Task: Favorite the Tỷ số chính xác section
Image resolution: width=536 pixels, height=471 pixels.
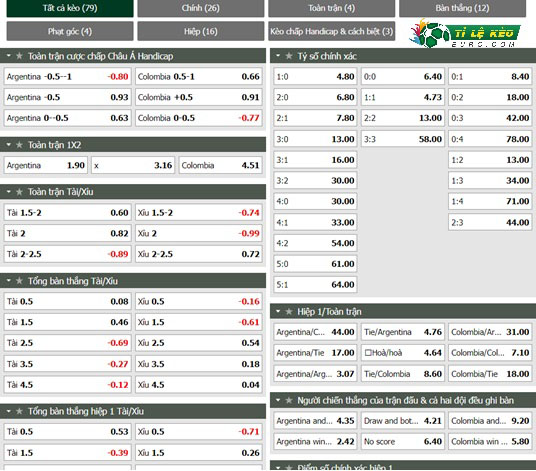Action: [x=289, y=56]
